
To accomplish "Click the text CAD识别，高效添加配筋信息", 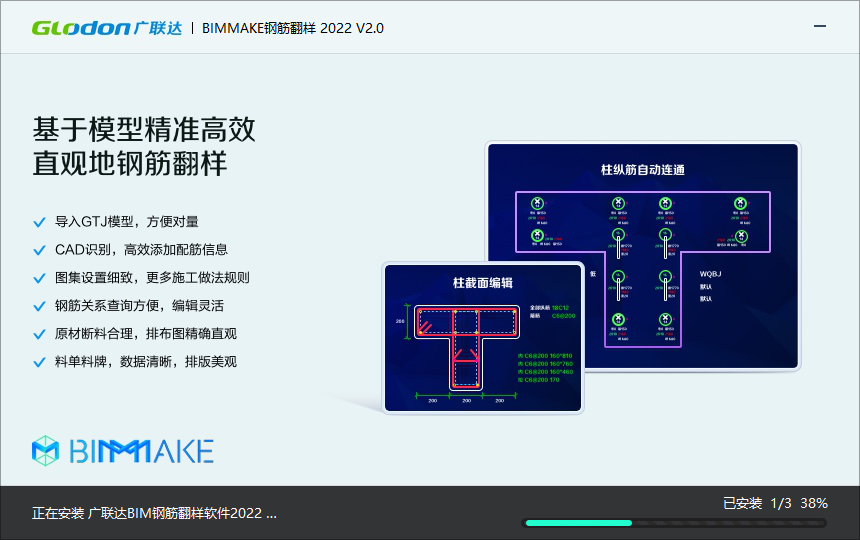I will coord(142,249).
